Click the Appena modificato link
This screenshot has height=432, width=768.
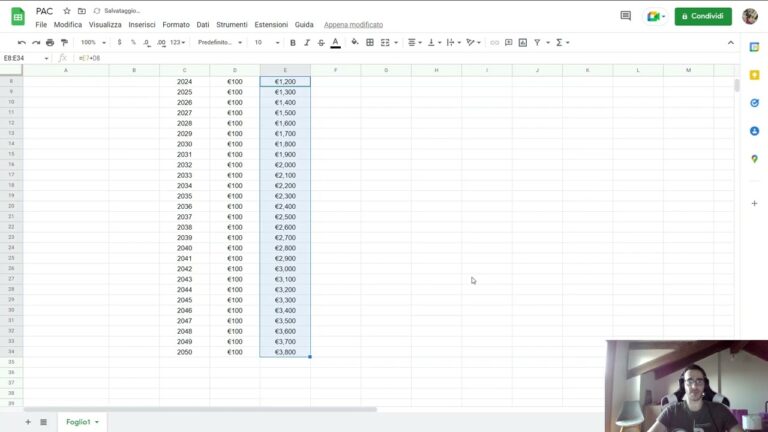click(353, 24)
